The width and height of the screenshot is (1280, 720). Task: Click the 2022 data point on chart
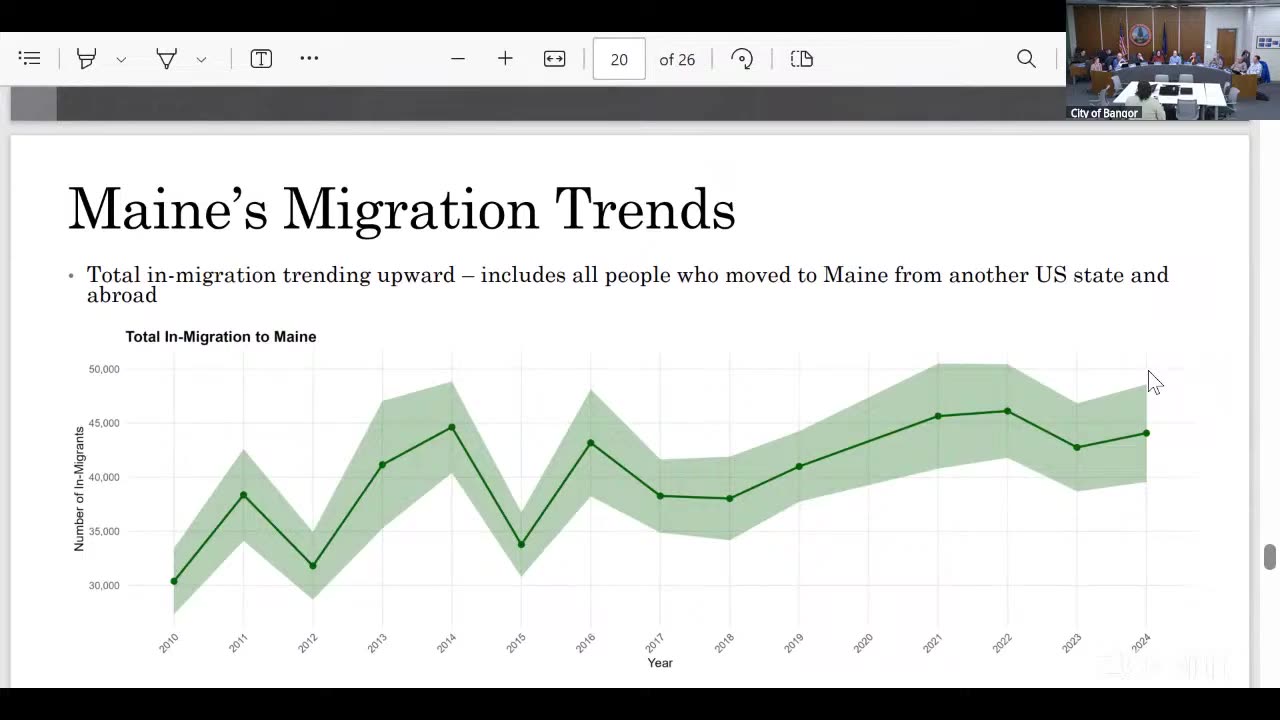tap(1007, 411)
